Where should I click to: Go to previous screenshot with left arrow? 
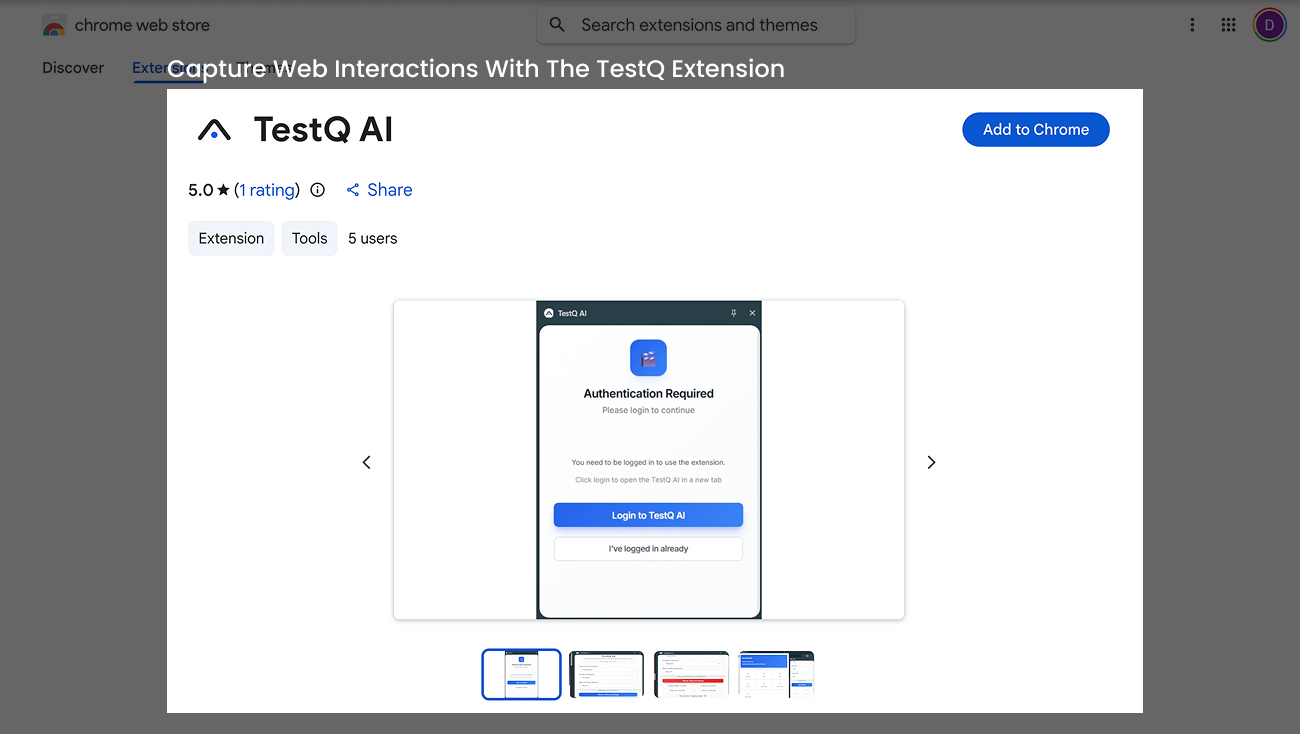(367, 462)
